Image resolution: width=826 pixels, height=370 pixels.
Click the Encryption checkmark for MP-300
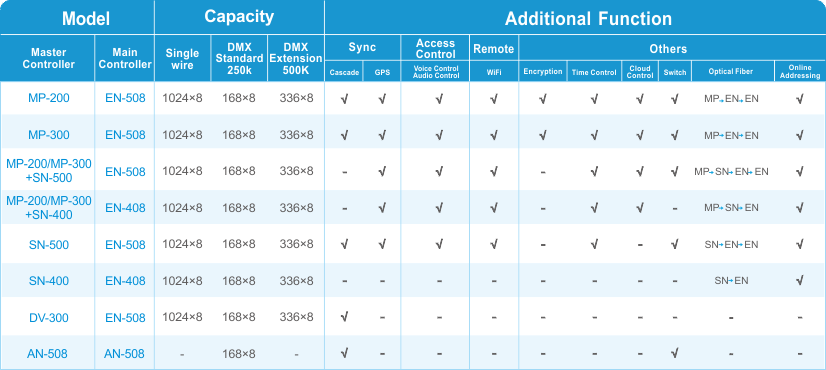point(543,135)
